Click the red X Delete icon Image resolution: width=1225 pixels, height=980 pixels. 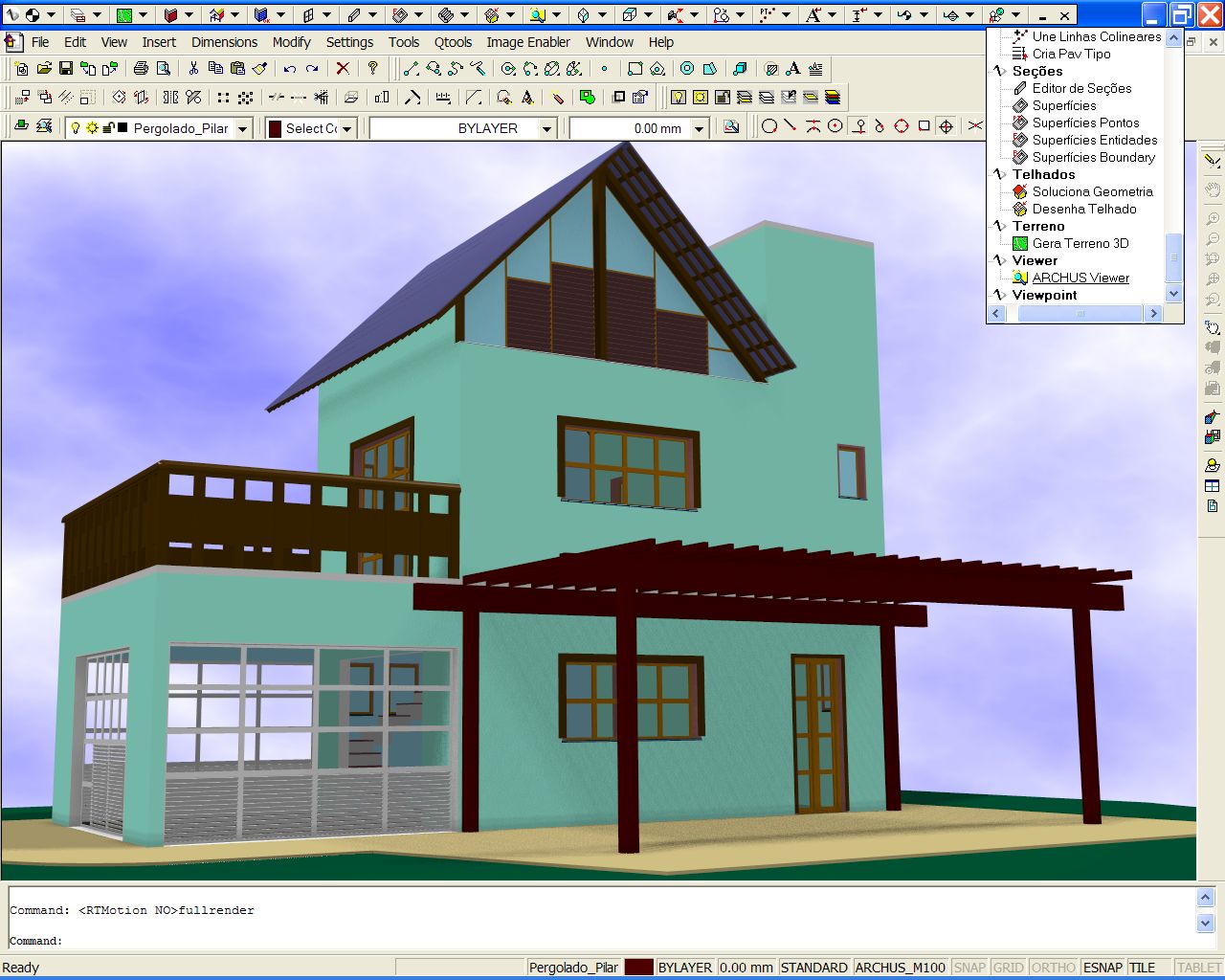pos(343,69)
